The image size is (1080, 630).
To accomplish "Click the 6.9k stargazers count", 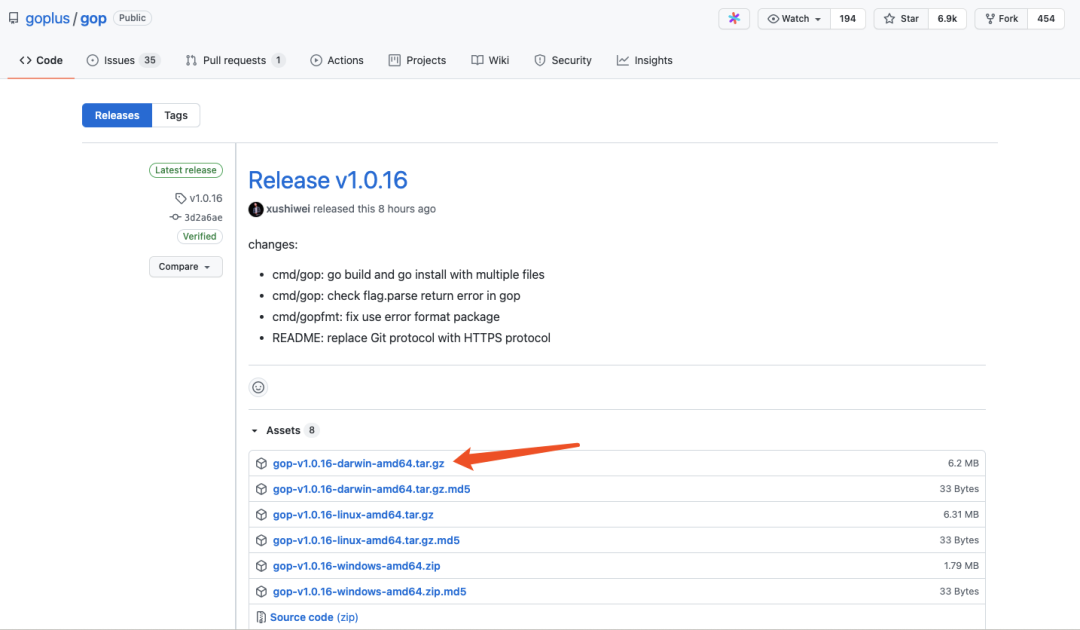I will (947, 19).
